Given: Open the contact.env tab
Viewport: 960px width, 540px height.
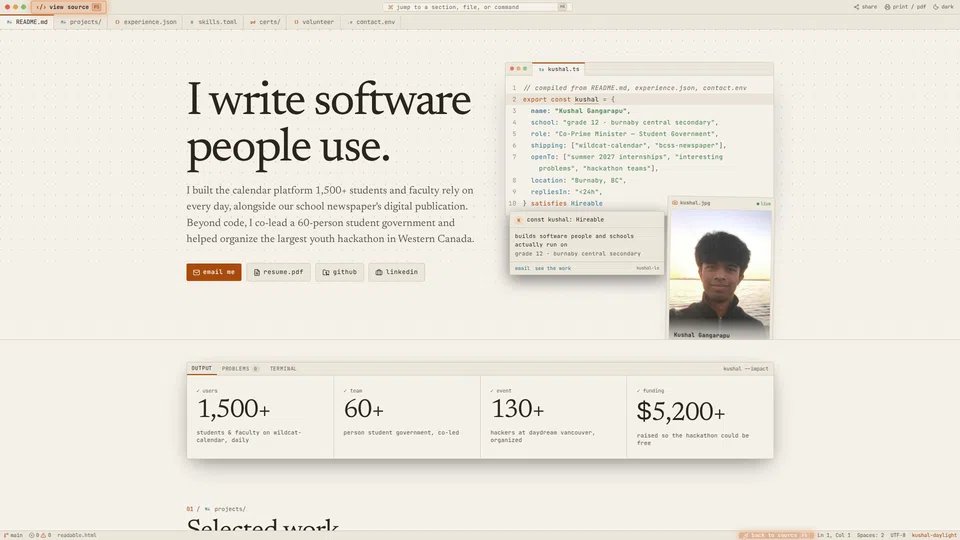Looking at the screenshot, I should 372,22.
